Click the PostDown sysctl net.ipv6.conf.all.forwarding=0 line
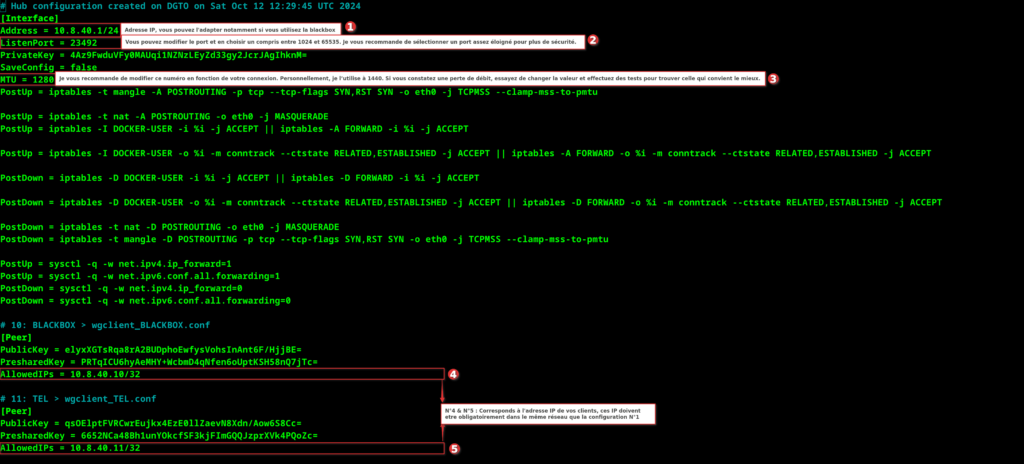 146,300
